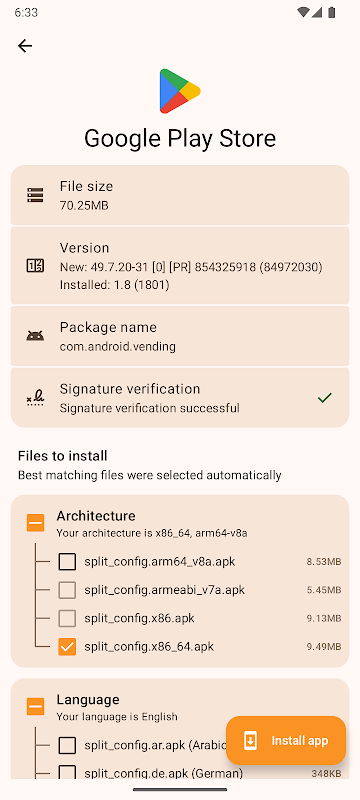Open the File size card
Image resolution: width=360 pixels, height=800 pixels.
(180, 195)
